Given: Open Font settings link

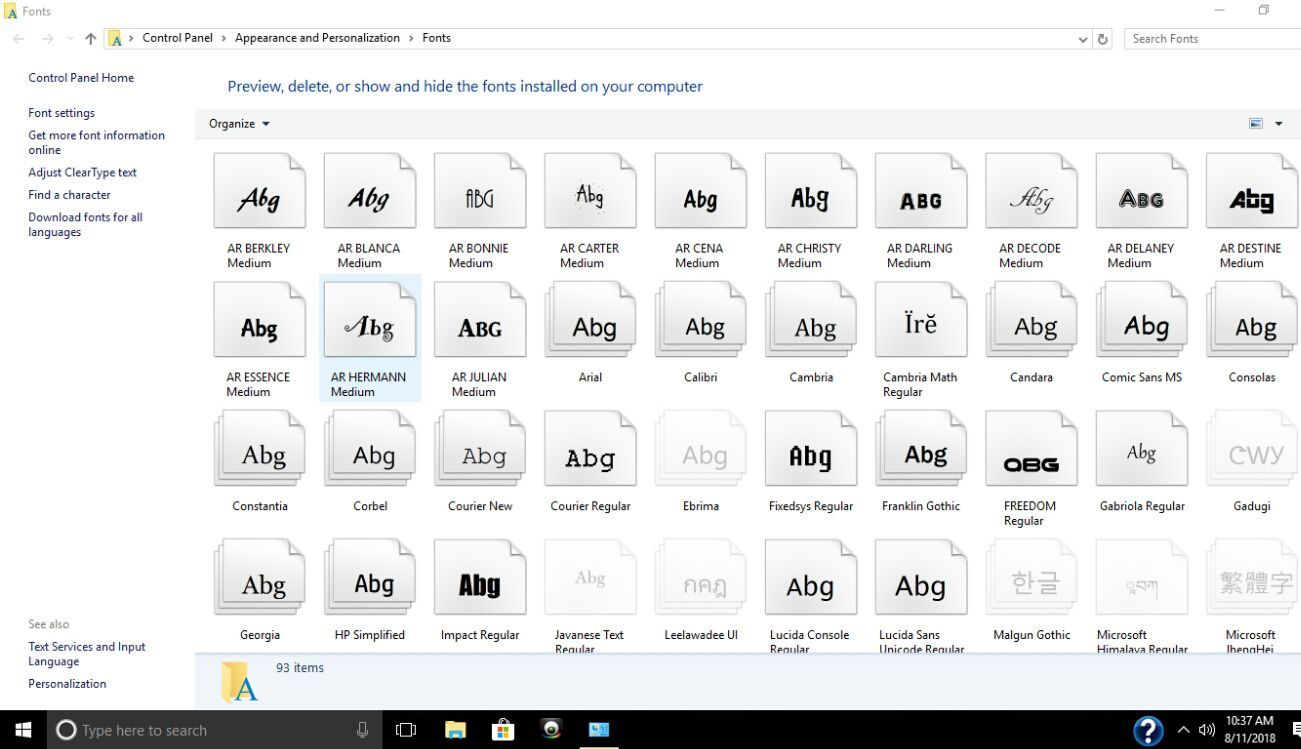Looking at the screenshot, I should coord(62,113).
